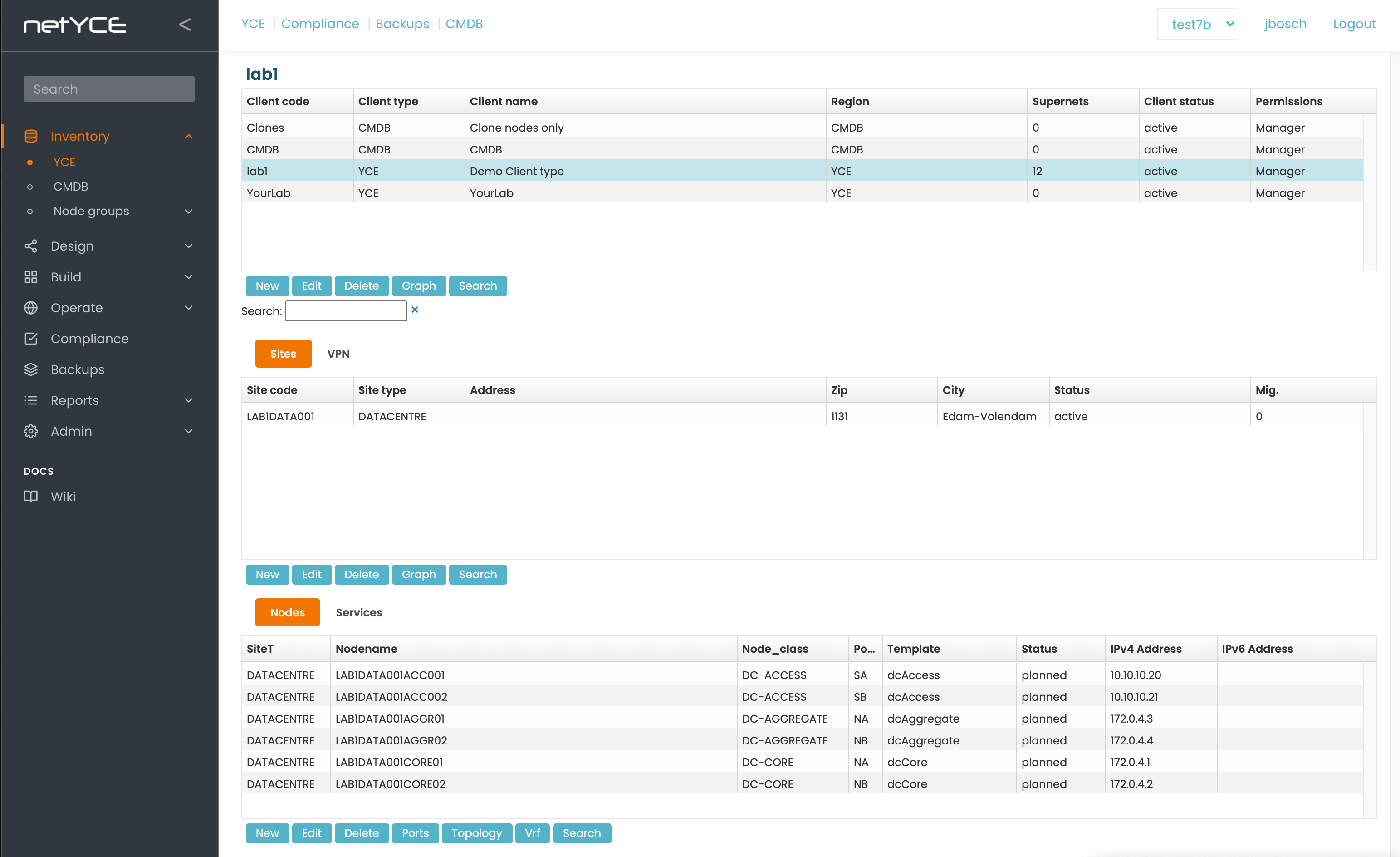
Task: Click the sidebar Search input field
Action: pyautogui.click(x=109, y=89)
